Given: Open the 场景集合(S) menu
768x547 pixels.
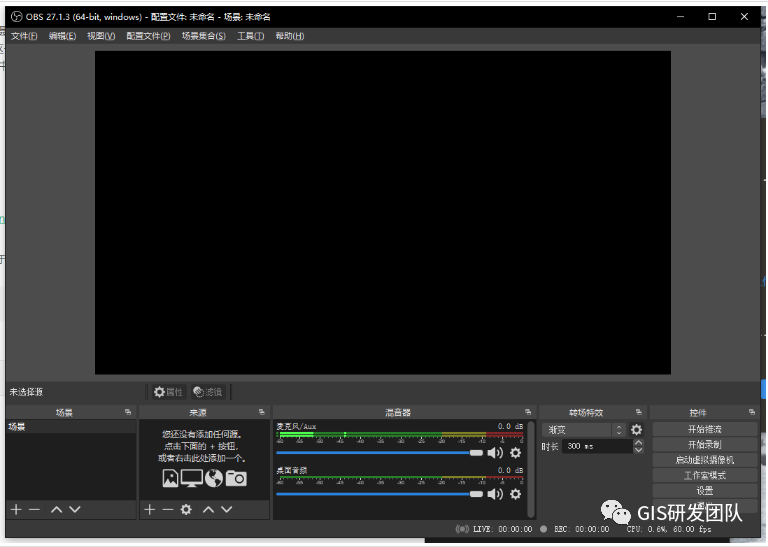Looking at the screenshot, I should coord(204,36).
